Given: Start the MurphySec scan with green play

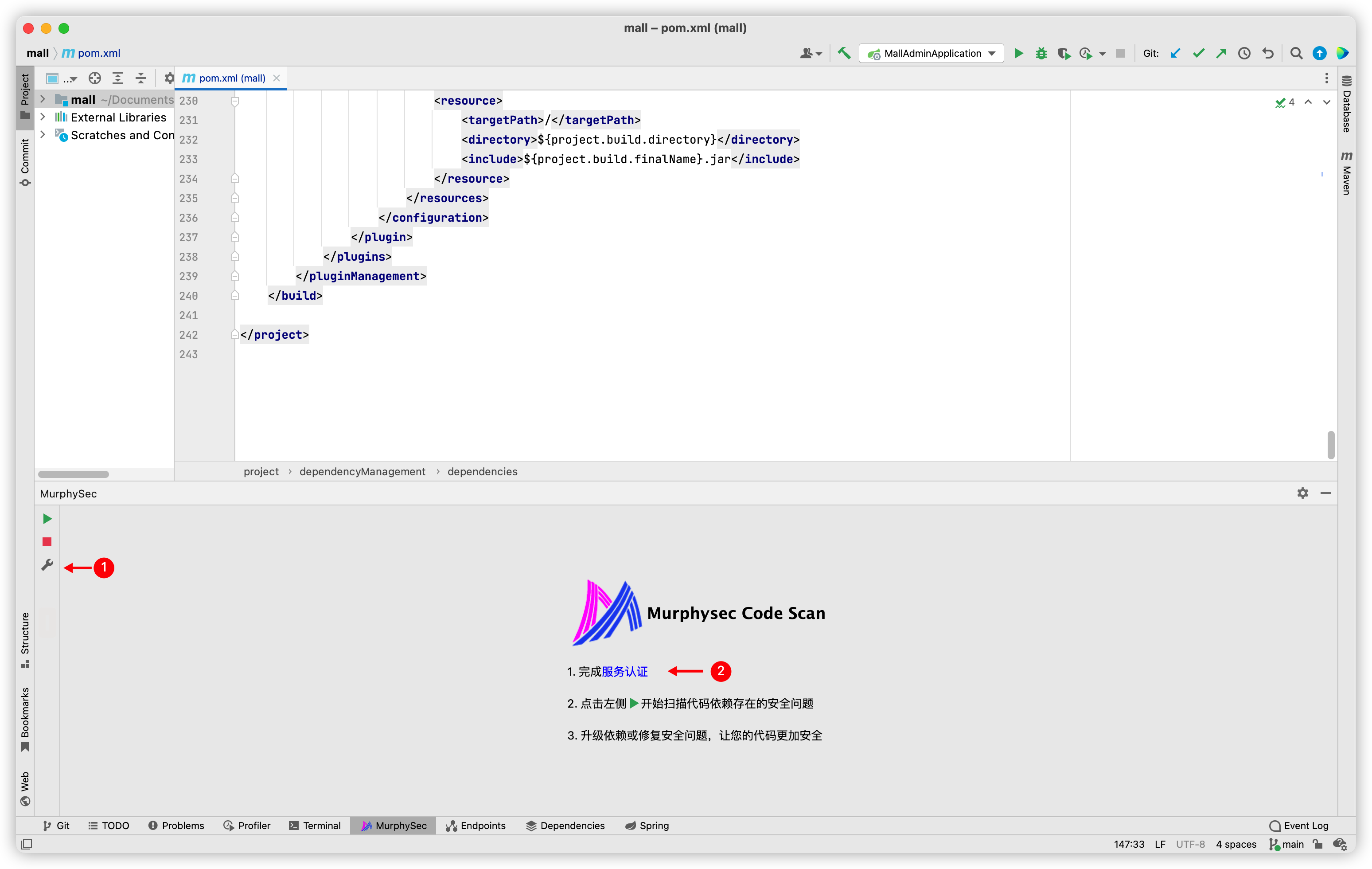Looking at the screenshot, I should 47,519.
